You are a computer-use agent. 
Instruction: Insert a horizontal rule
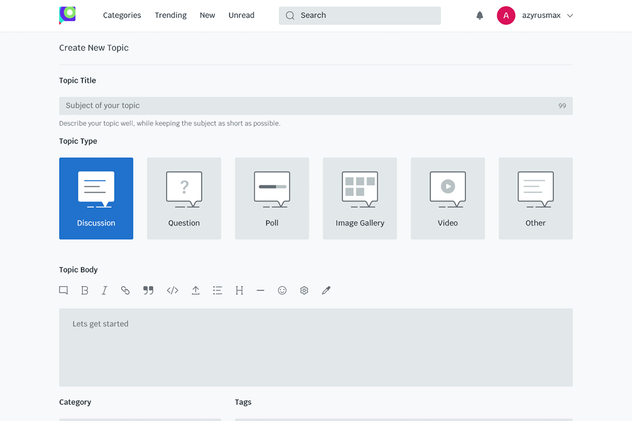(260, 290)
